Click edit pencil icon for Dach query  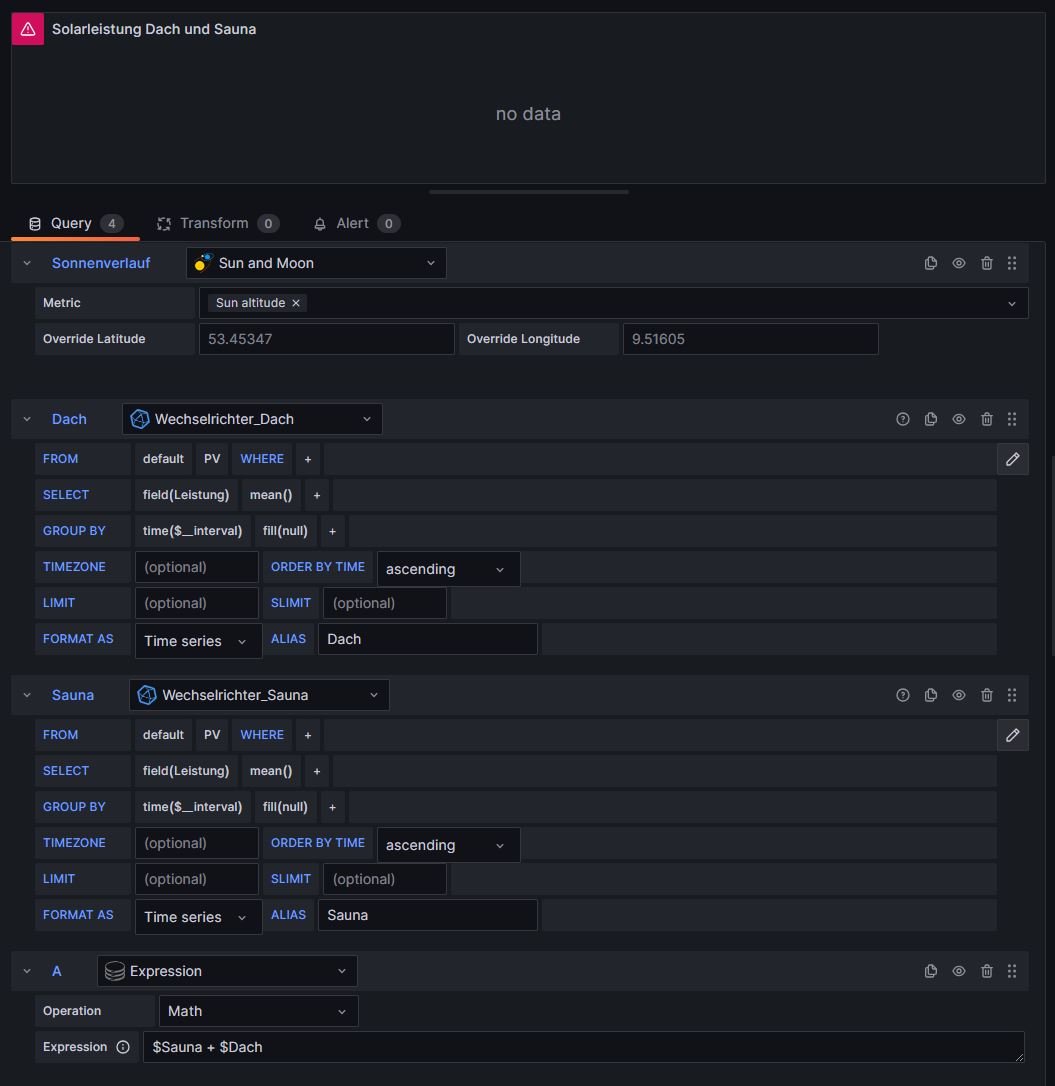coord(1012,459)
